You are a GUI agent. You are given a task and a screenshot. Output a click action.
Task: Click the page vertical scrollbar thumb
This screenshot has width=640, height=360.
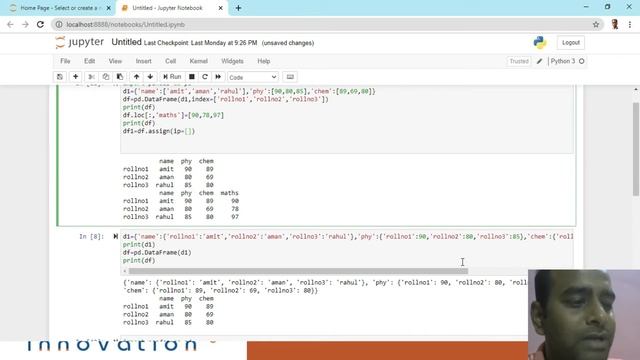(x=636, y=149)
